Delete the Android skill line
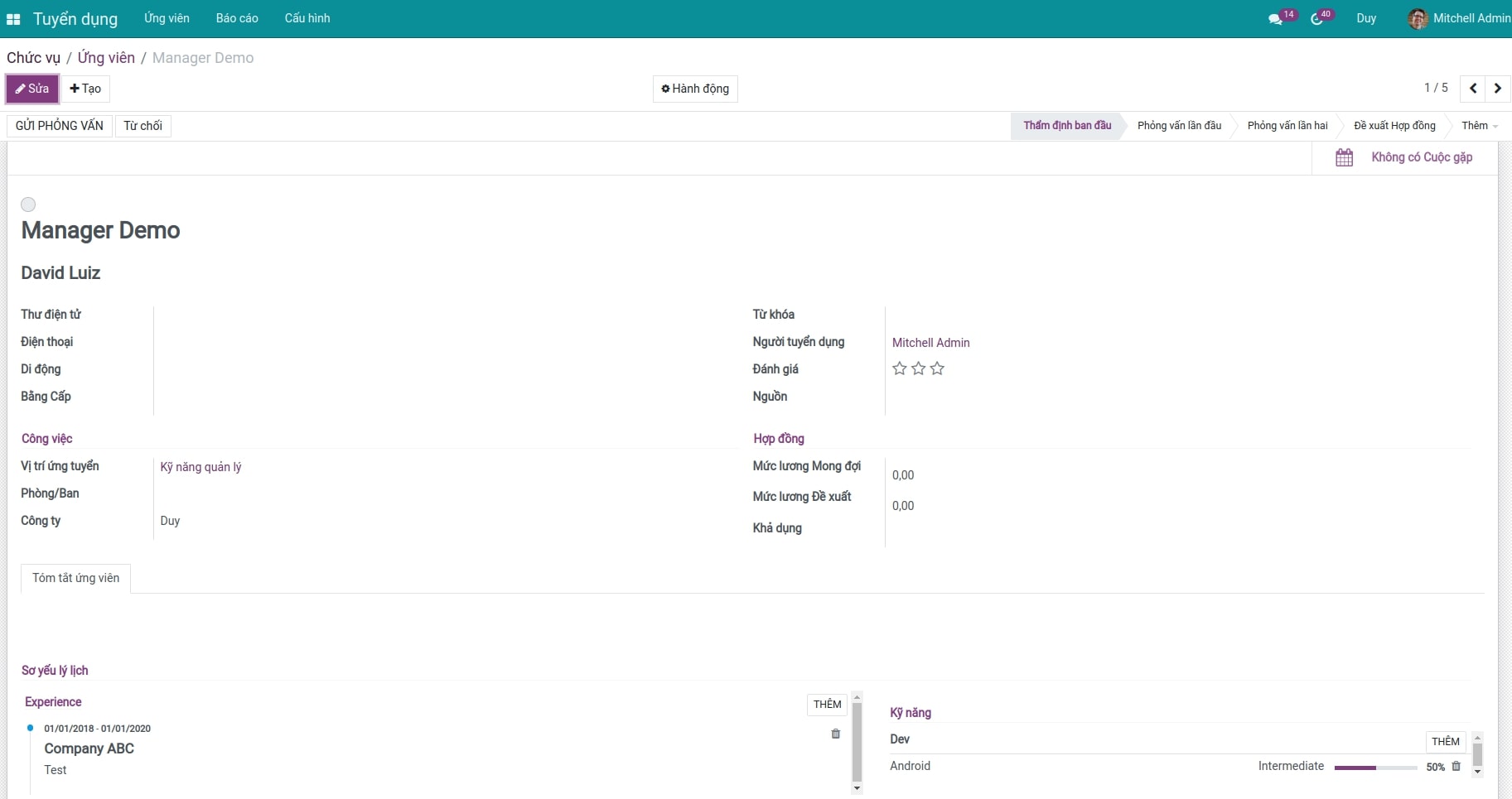Viewport: 1512px width, 799px height. [1456, 767]
